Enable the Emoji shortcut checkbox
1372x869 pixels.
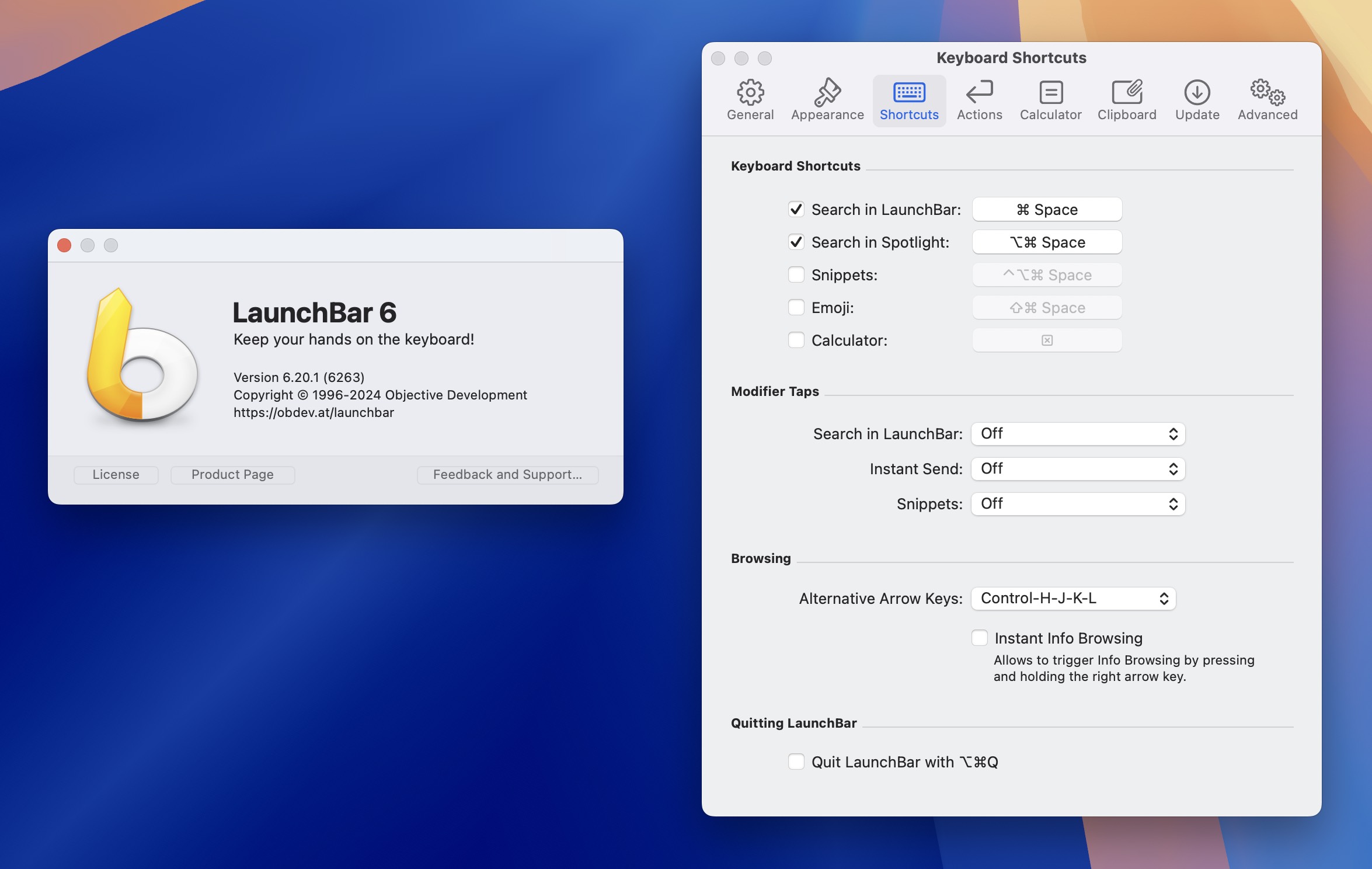[x=797, y=307]
